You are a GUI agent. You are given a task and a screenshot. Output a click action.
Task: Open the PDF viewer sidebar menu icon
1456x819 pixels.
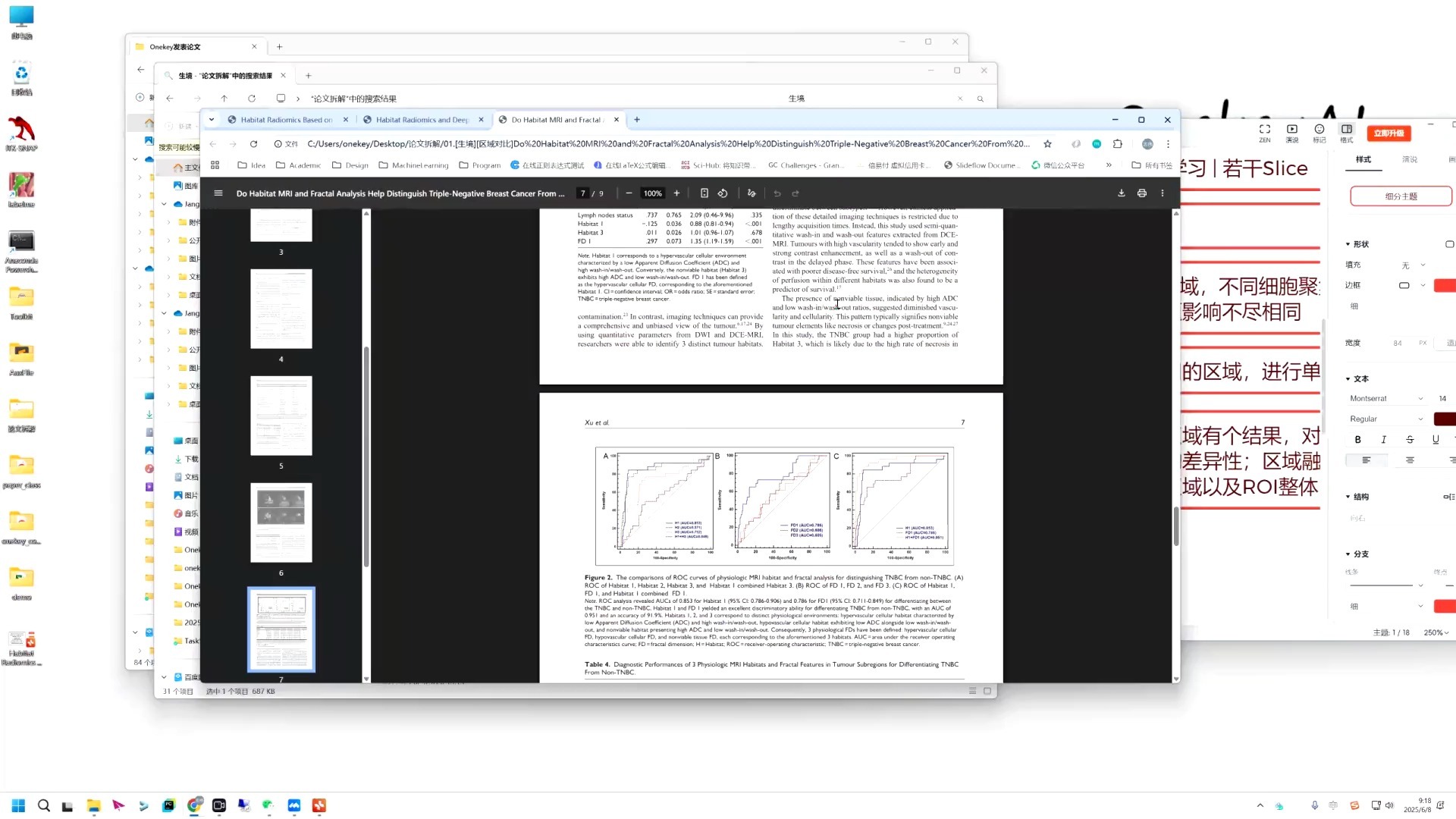point(218,193)
